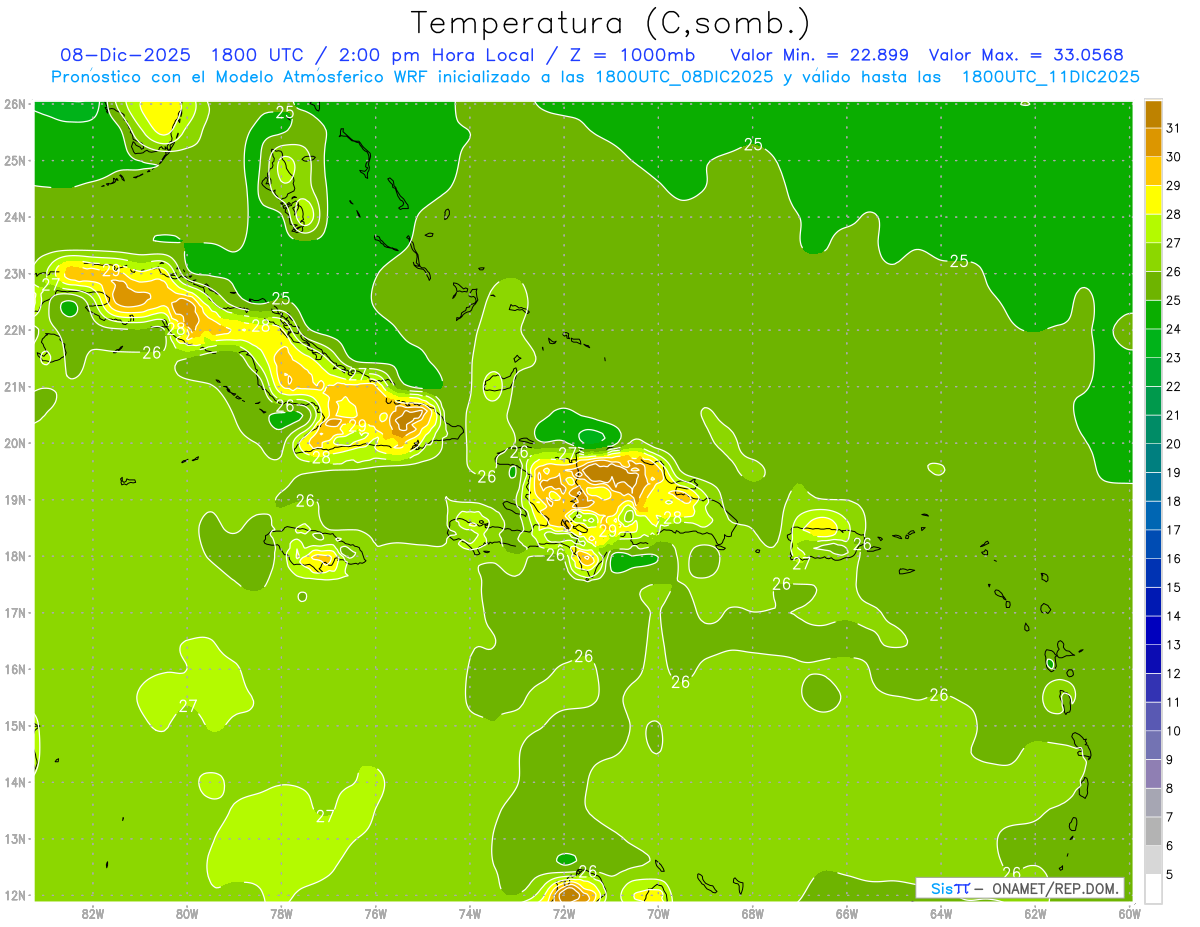Click the '62W' longitude axis label

[1036, 913]
